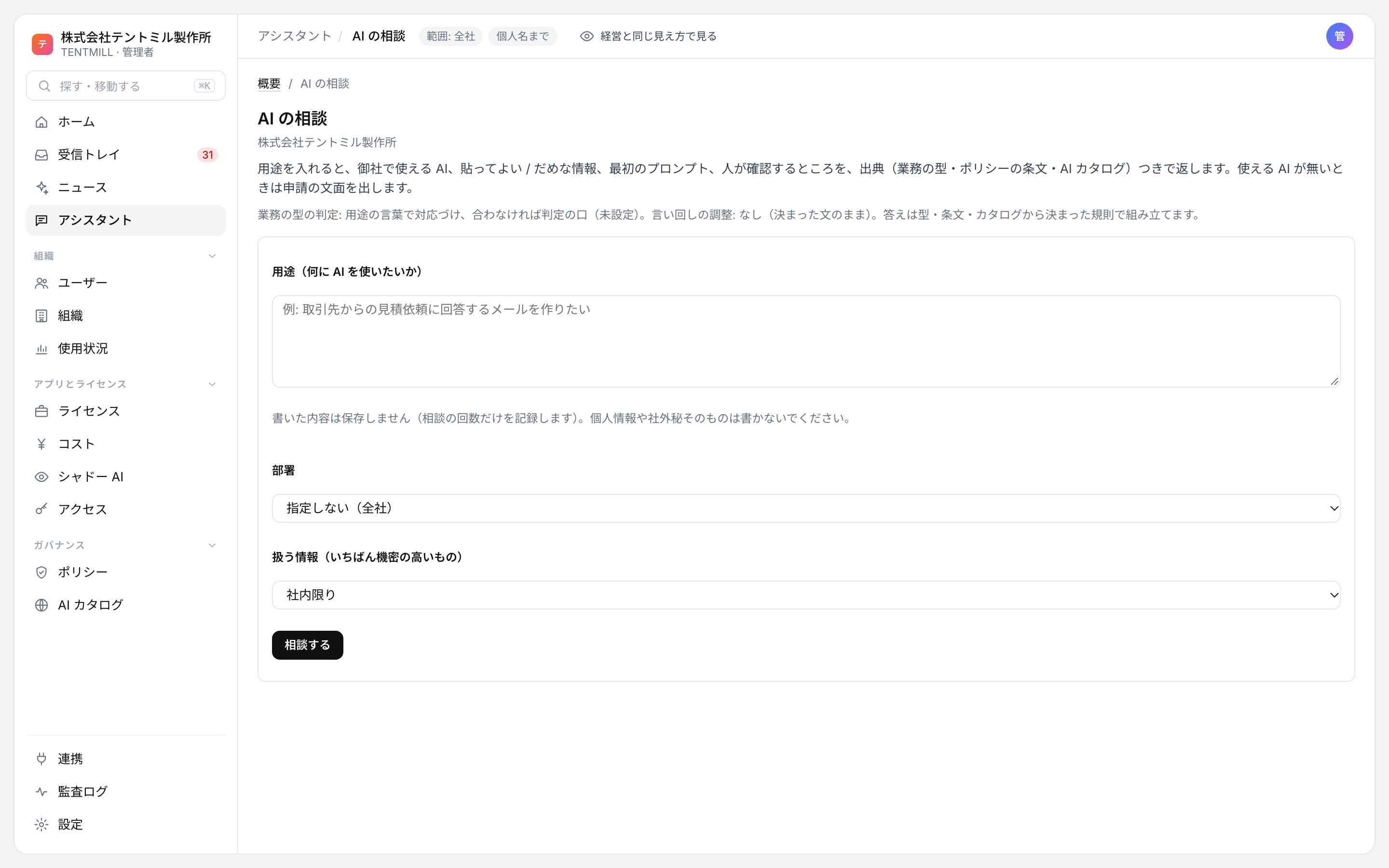
Task: Click the 監査ログ activity pulse icon
Action: click(x=41, y=792)
